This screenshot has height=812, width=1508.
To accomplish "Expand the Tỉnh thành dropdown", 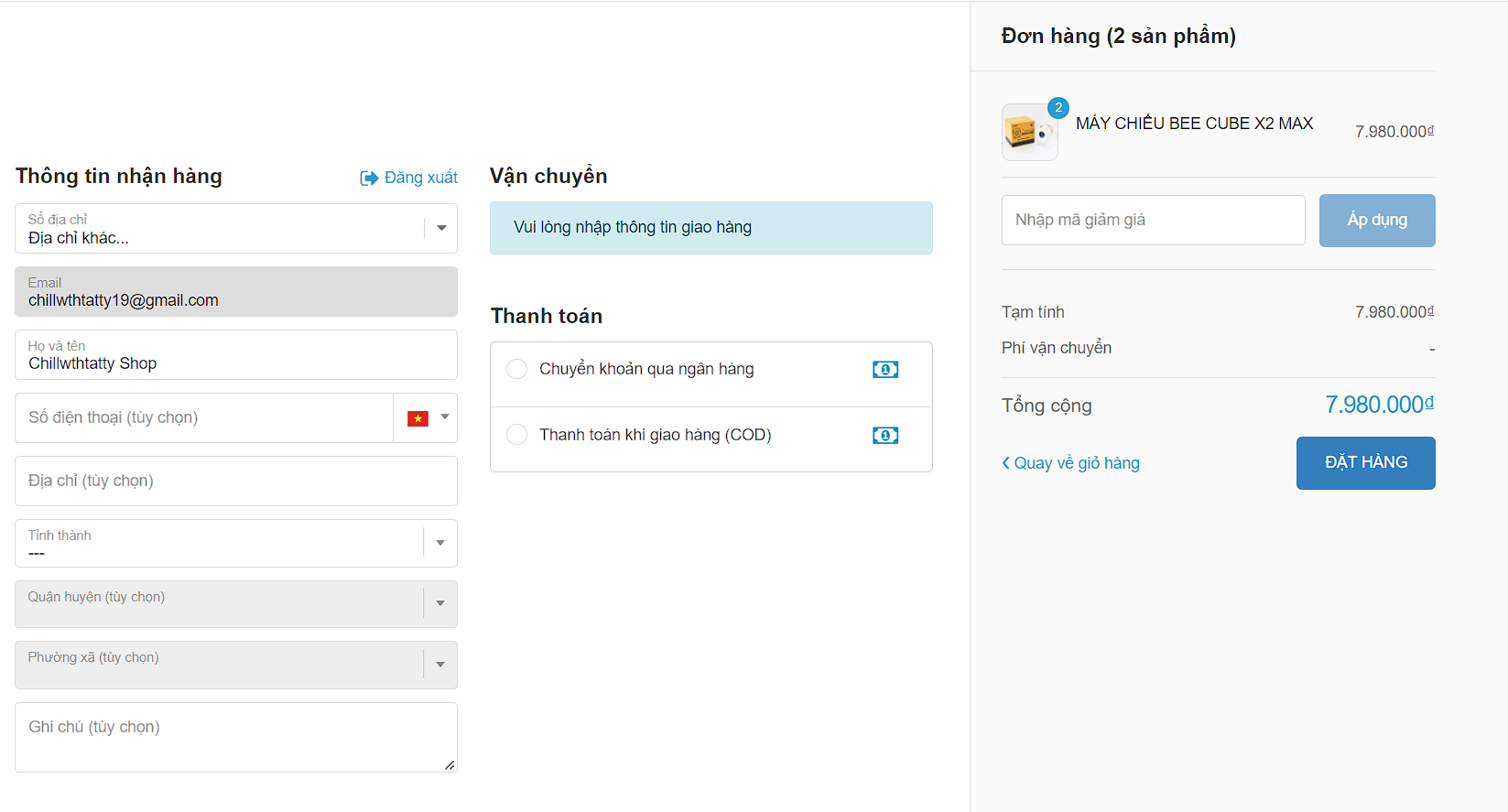I will 440,543.
